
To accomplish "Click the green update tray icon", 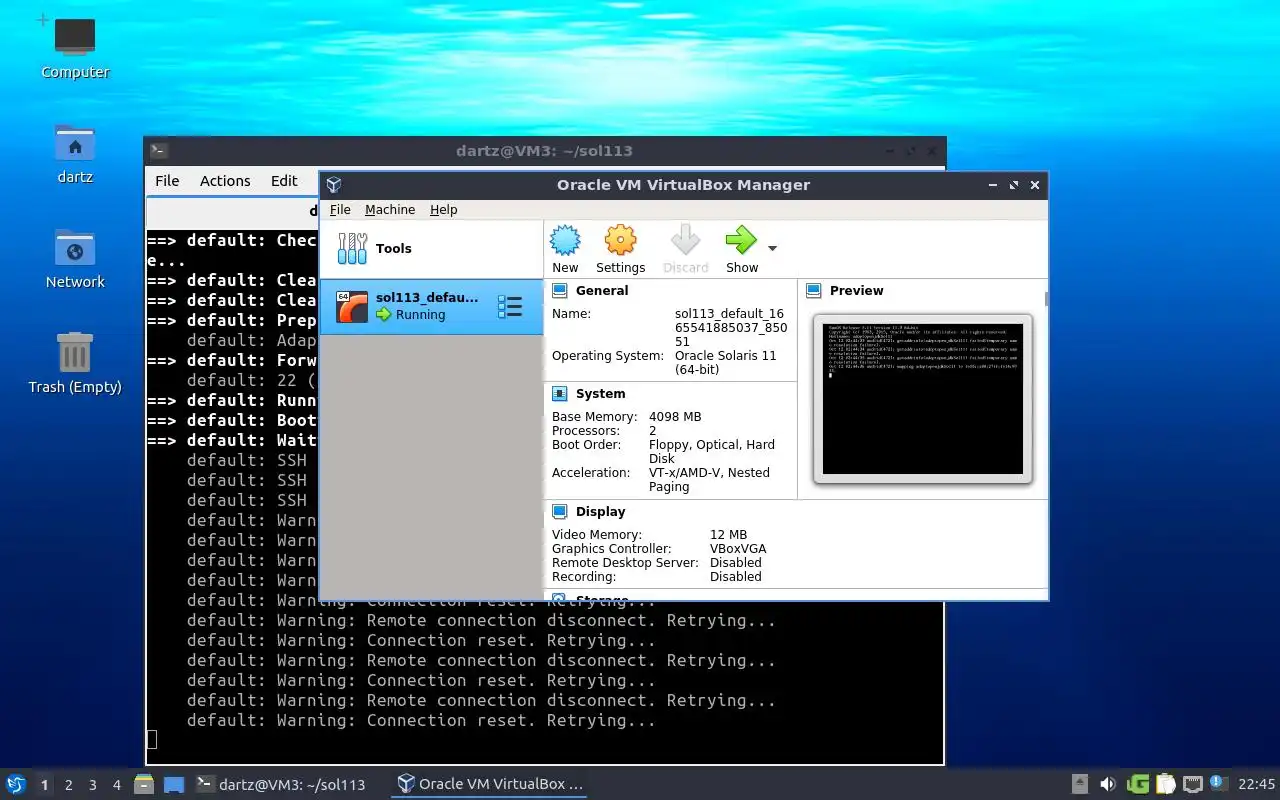I will pos(1138,784).
